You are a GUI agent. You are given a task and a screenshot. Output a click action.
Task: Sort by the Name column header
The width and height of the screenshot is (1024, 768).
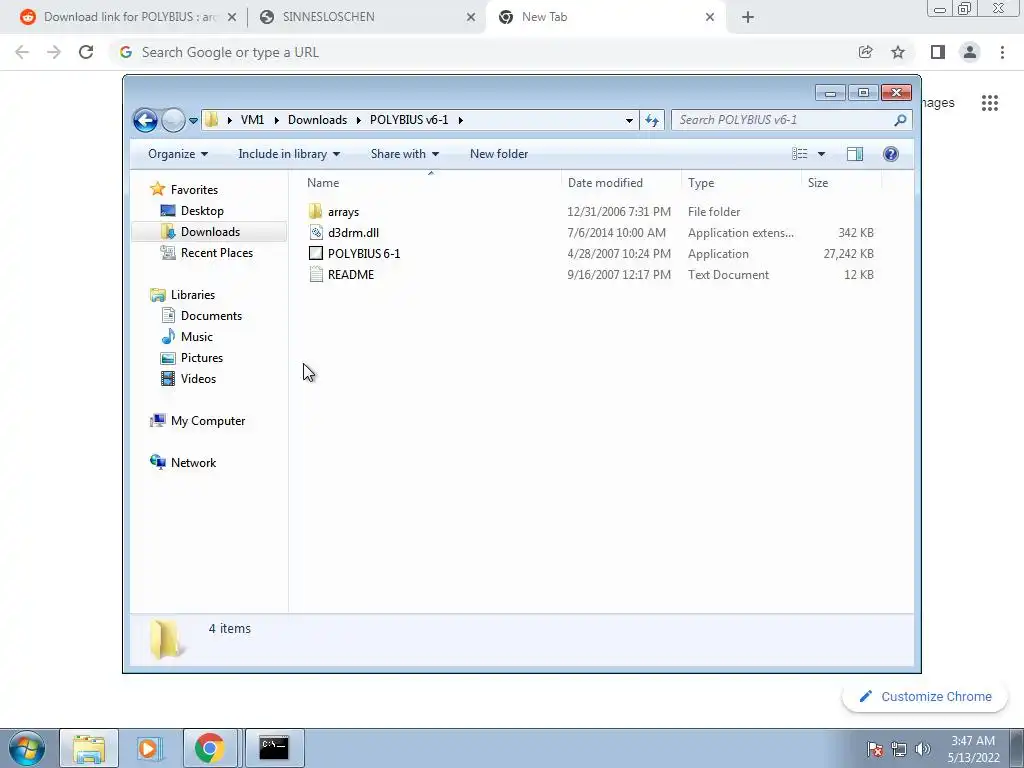point(430,183)
